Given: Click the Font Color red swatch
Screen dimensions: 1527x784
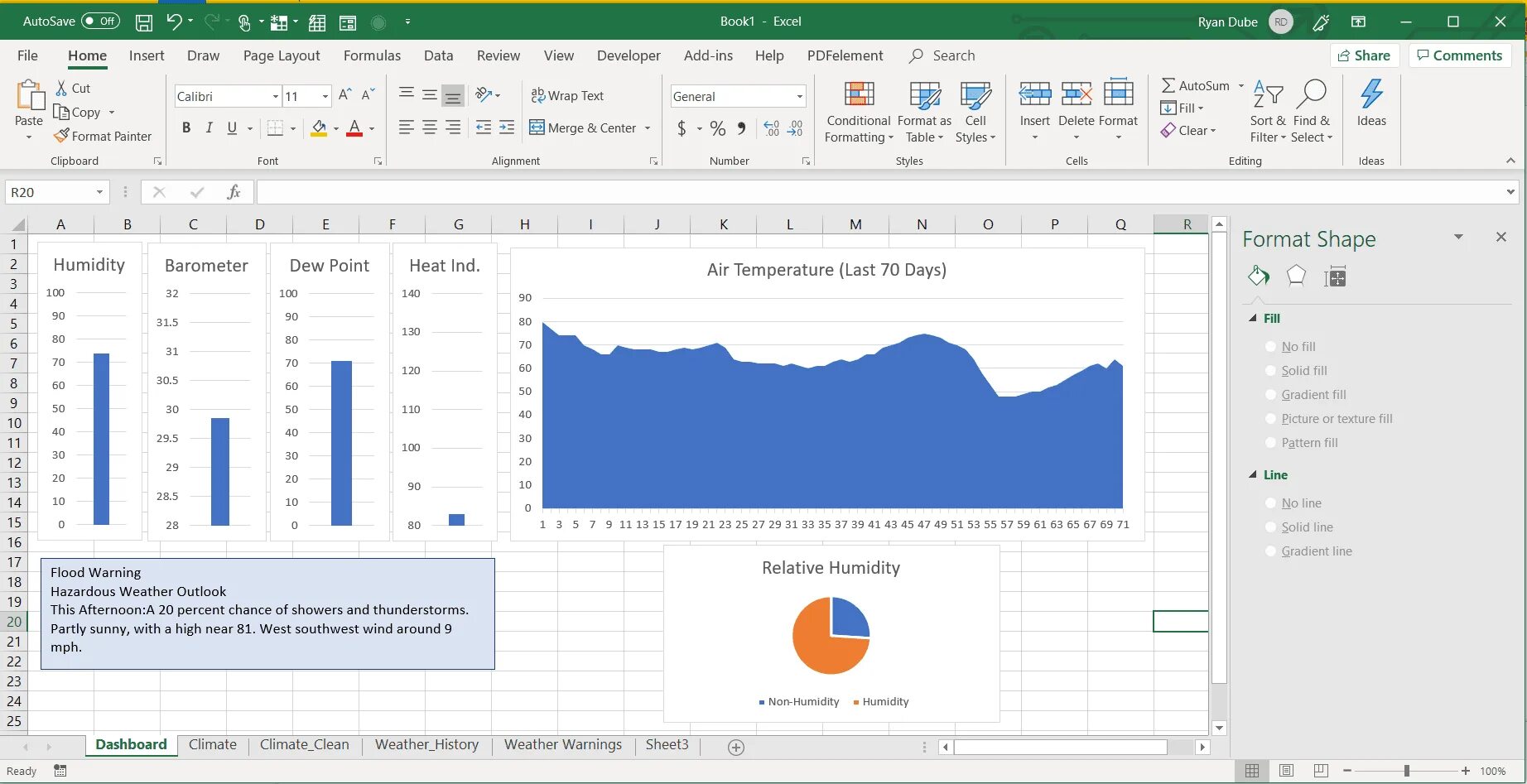Looking at the screenshot, I should pos(354,128).
